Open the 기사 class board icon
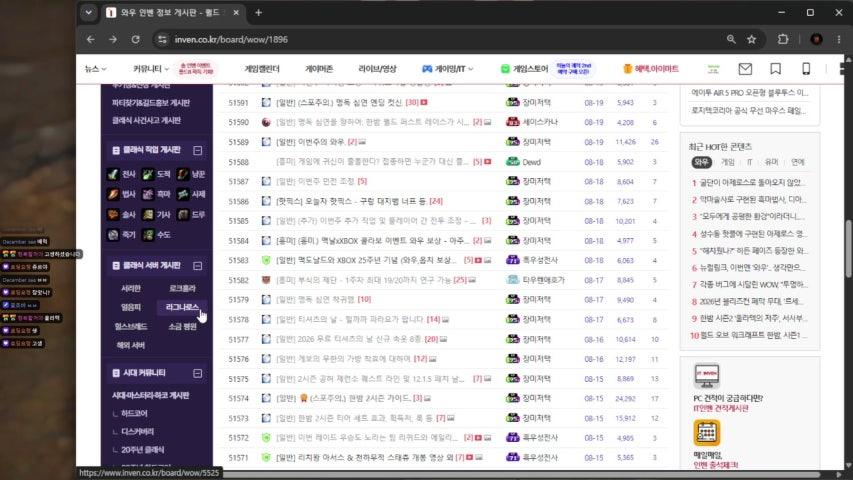Screen dimensions: 853x480 pyautogui.click(x=148, y=215)
